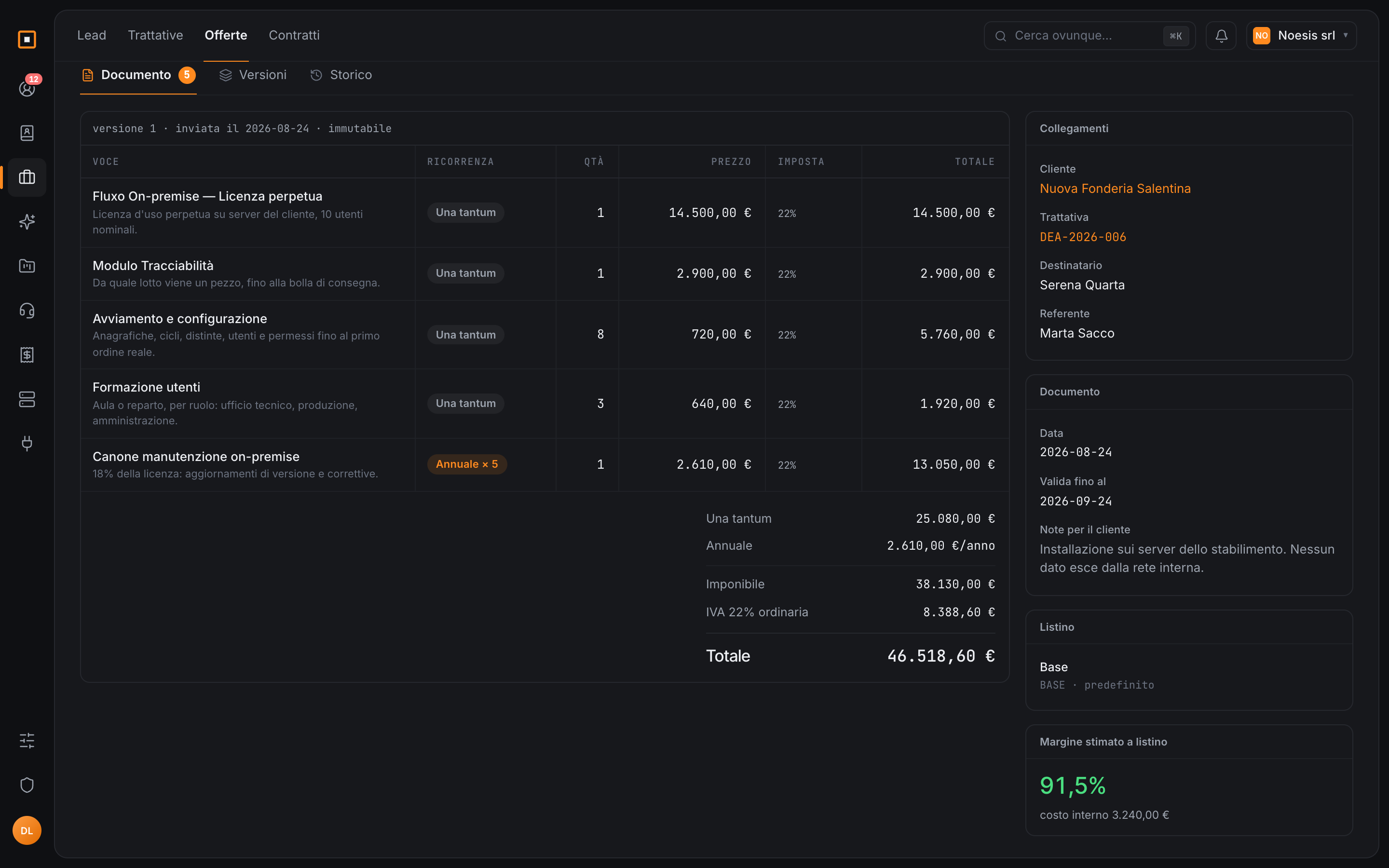Screen dimensions: 1389x868
Task: Click the Annuale × 5 recurrence badge
Action: click(467, 464)
